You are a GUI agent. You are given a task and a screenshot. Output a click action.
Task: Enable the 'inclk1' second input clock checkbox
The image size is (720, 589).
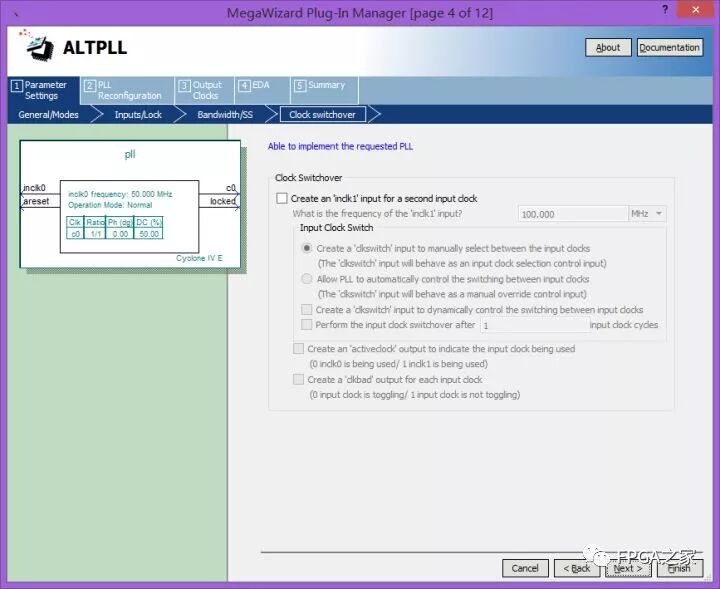point(282,199)
